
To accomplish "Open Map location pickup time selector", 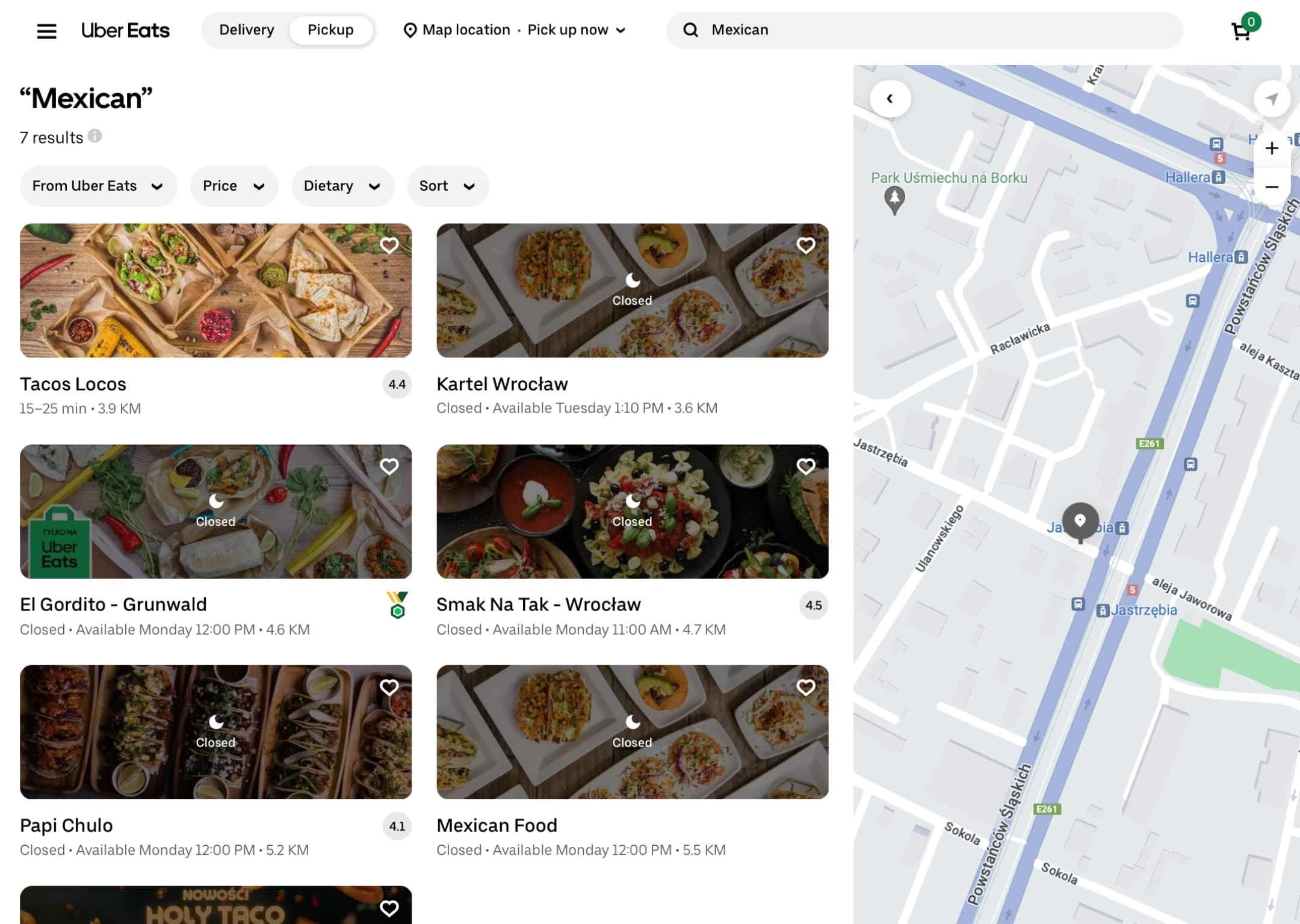I will [x=515, y=30].
